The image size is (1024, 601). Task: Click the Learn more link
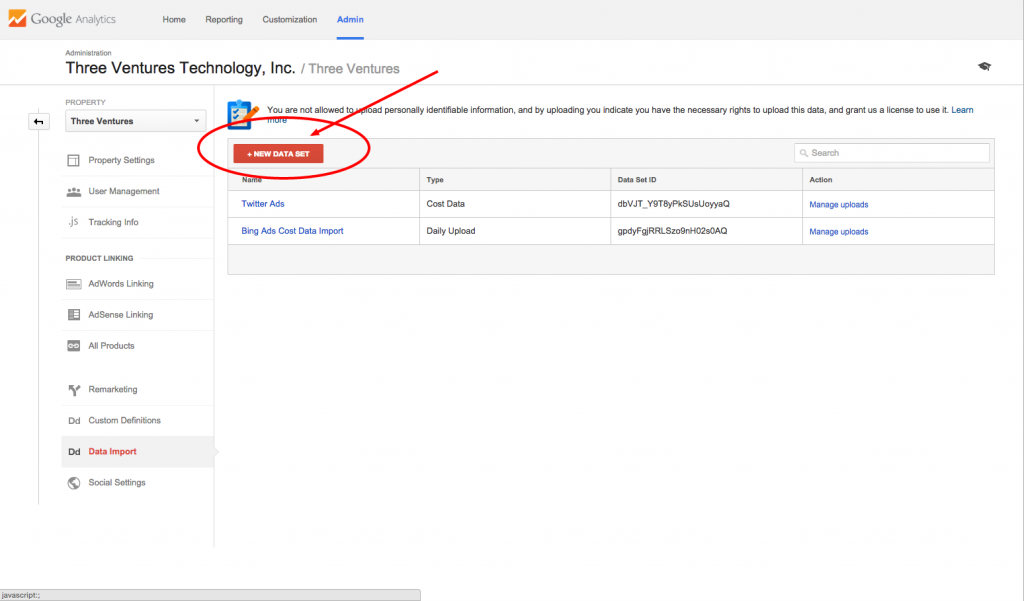tap(962, 110)
